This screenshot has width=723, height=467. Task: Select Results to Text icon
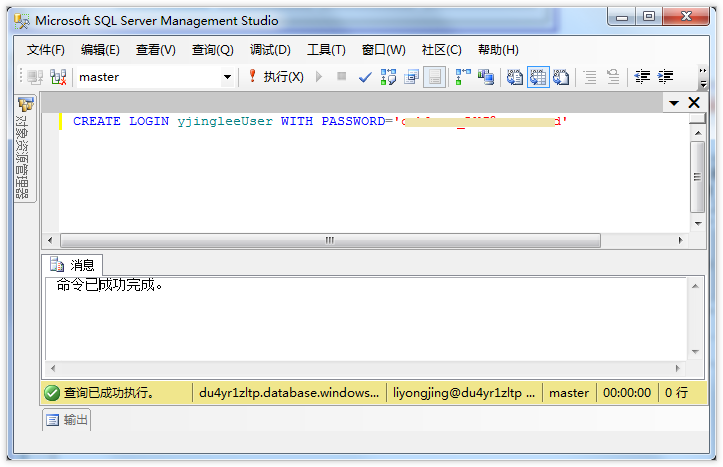click(515, 77)
